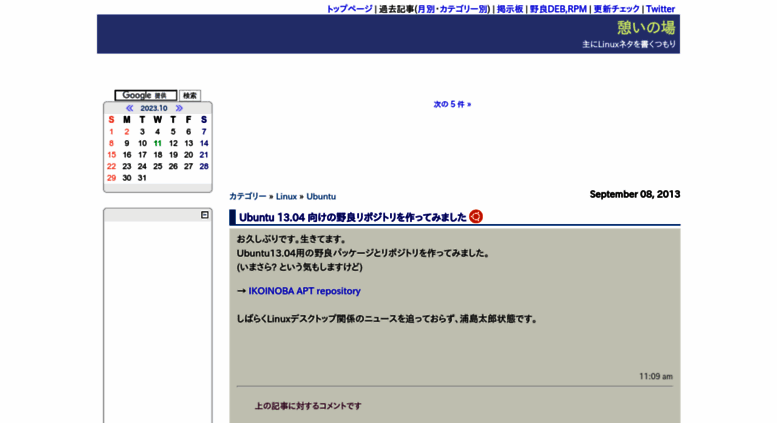
Task: Open the Ubuntu category breadcrumb link
Action: click(321, 196)
